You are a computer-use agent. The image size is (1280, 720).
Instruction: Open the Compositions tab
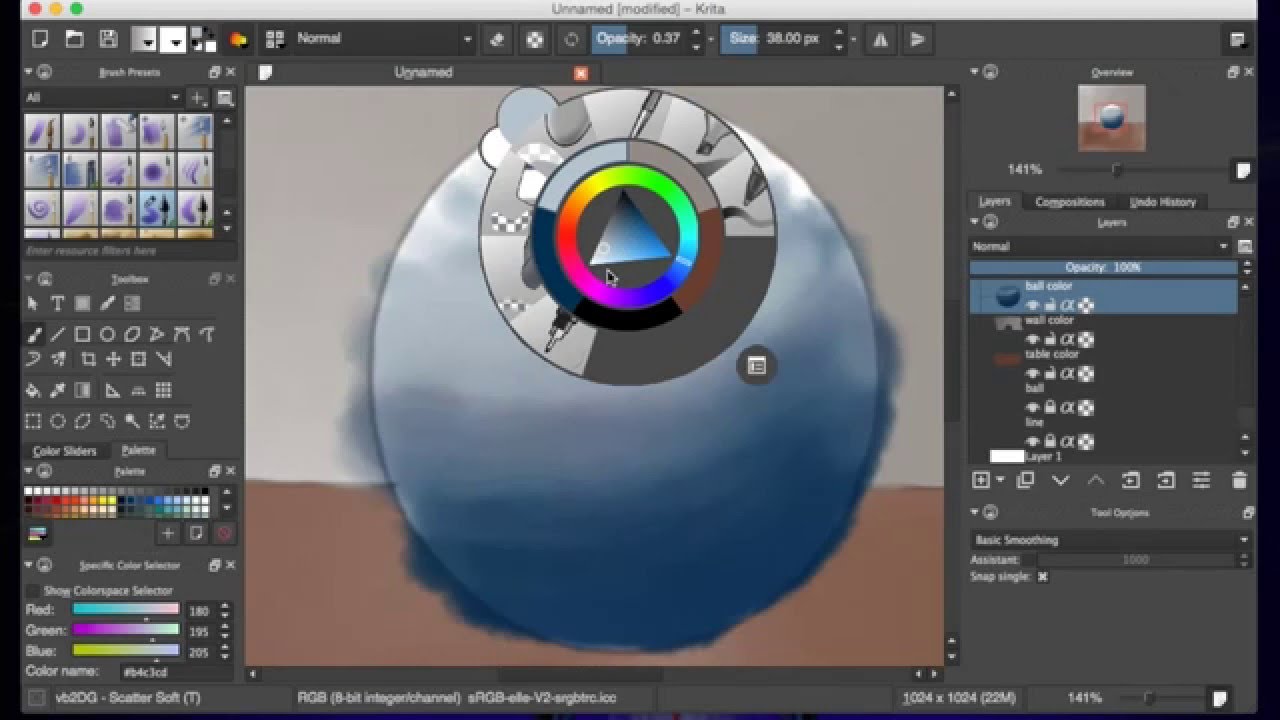click(1069, 201)
